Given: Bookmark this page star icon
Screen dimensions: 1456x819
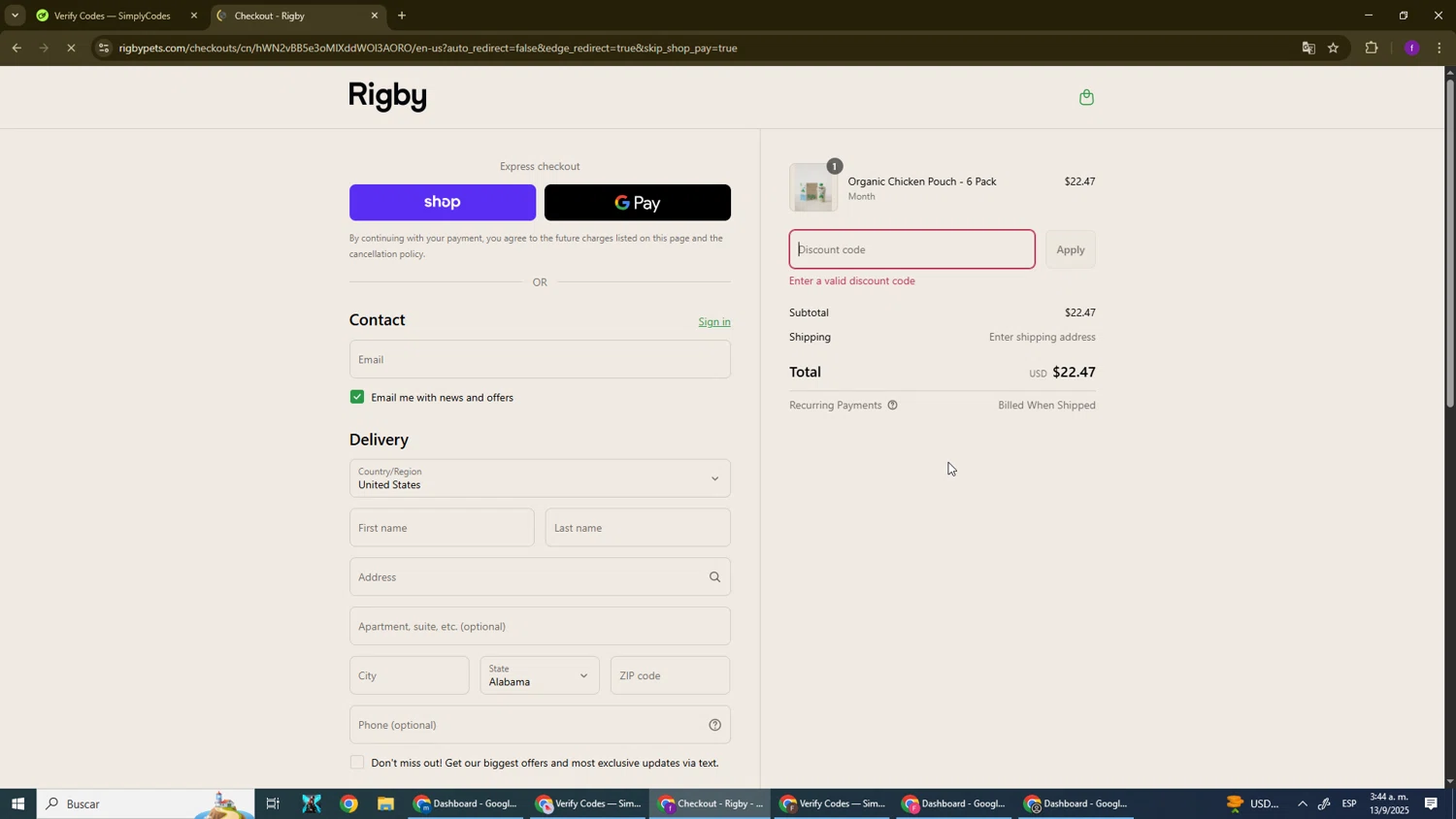Looking at the screenshot, I should [x=1334, y=48].
